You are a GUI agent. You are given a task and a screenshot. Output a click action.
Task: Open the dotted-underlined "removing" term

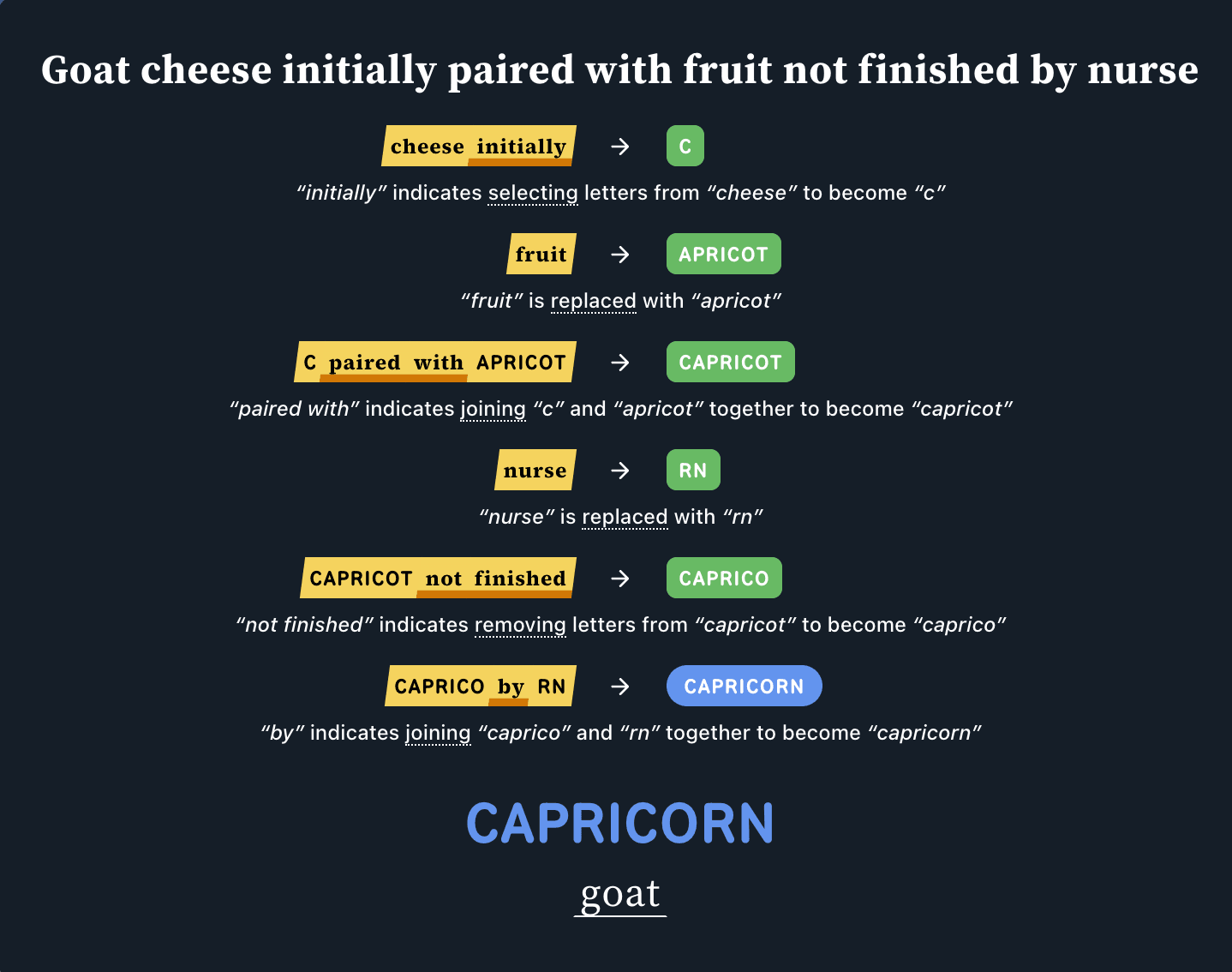click(520, 625)
